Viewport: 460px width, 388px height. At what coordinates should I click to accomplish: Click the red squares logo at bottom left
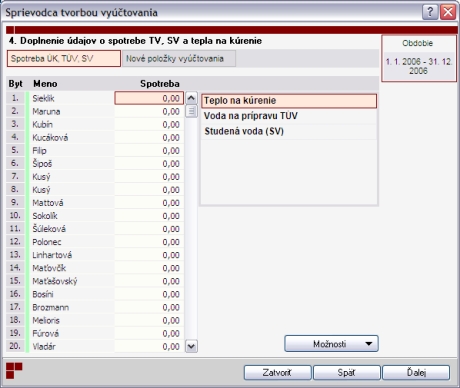(x=14, y=370)
